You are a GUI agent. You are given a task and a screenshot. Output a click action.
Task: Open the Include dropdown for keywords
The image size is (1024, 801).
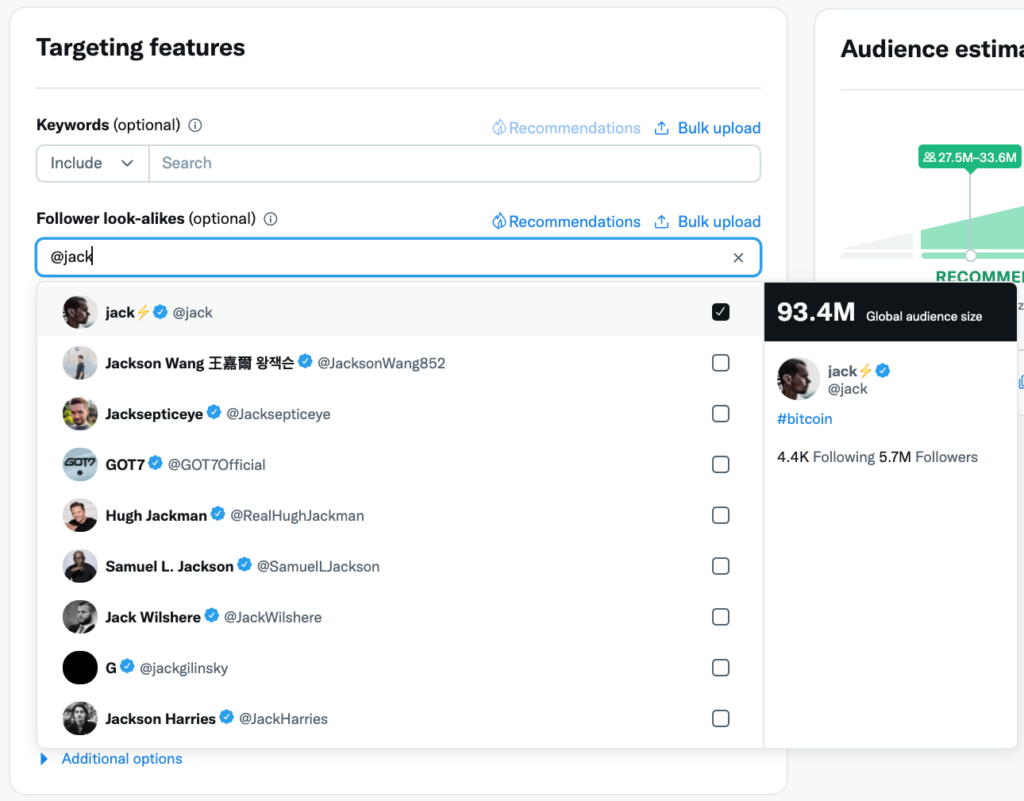coord(93,163)
